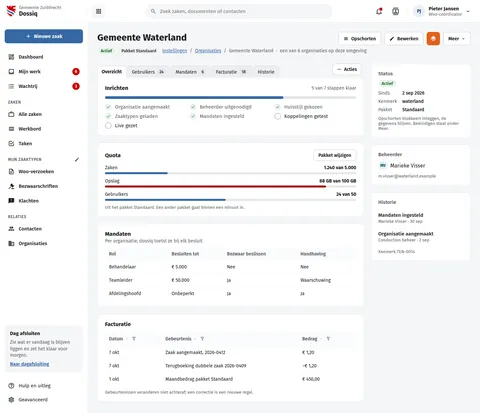Open the Historie tab
Image resolution: width=480 pixels, height=413 pixels.
click(x=266, y=72)
